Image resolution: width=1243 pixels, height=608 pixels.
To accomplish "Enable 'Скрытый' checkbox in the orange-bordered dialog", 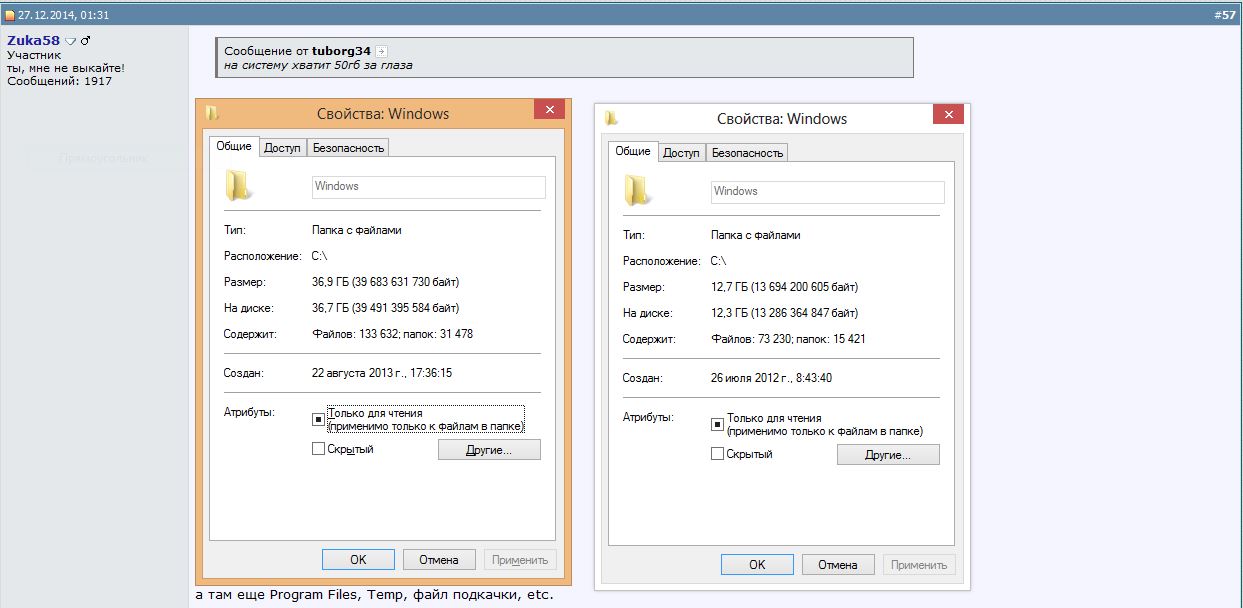I will coord(318,450).
